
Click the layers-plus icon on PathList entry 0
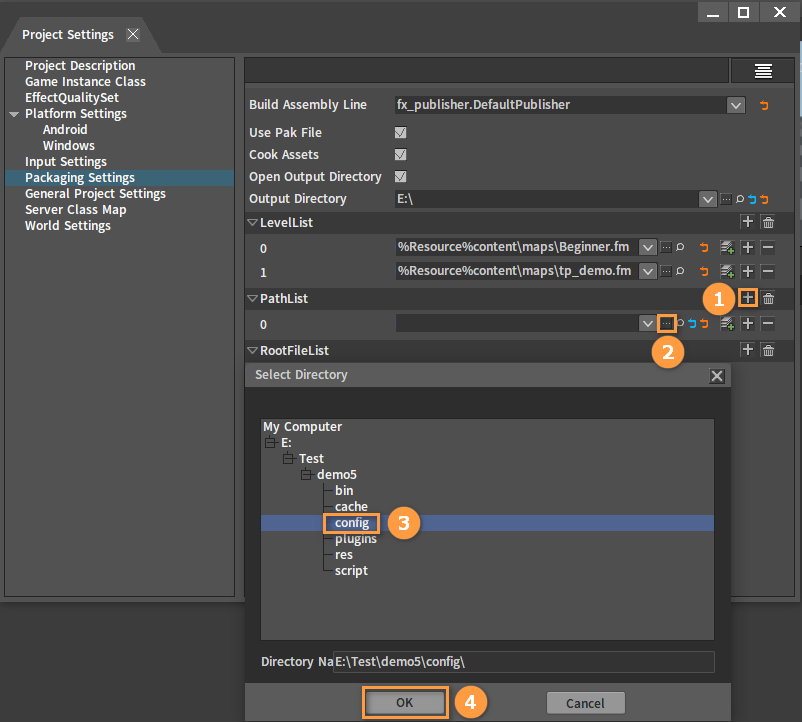727,324
